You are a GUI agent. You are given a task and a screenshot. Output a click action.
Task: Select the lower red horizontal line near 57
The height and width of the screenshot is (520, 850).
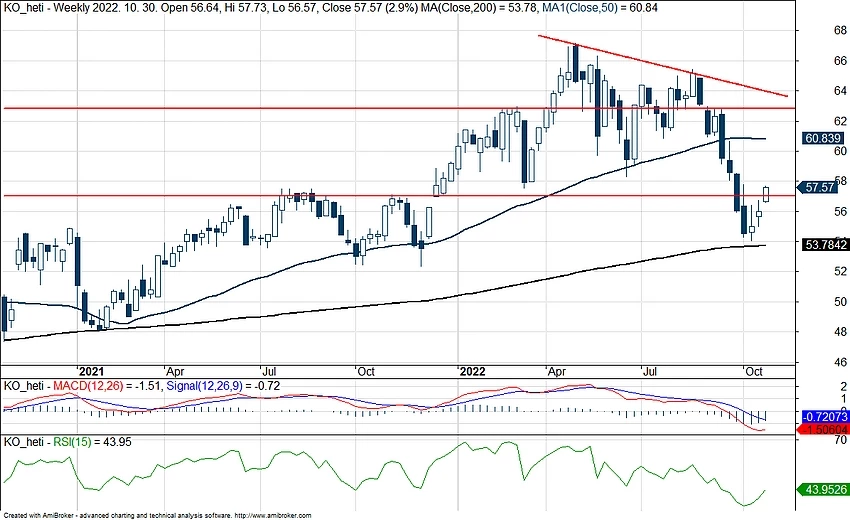pos(300,195)
